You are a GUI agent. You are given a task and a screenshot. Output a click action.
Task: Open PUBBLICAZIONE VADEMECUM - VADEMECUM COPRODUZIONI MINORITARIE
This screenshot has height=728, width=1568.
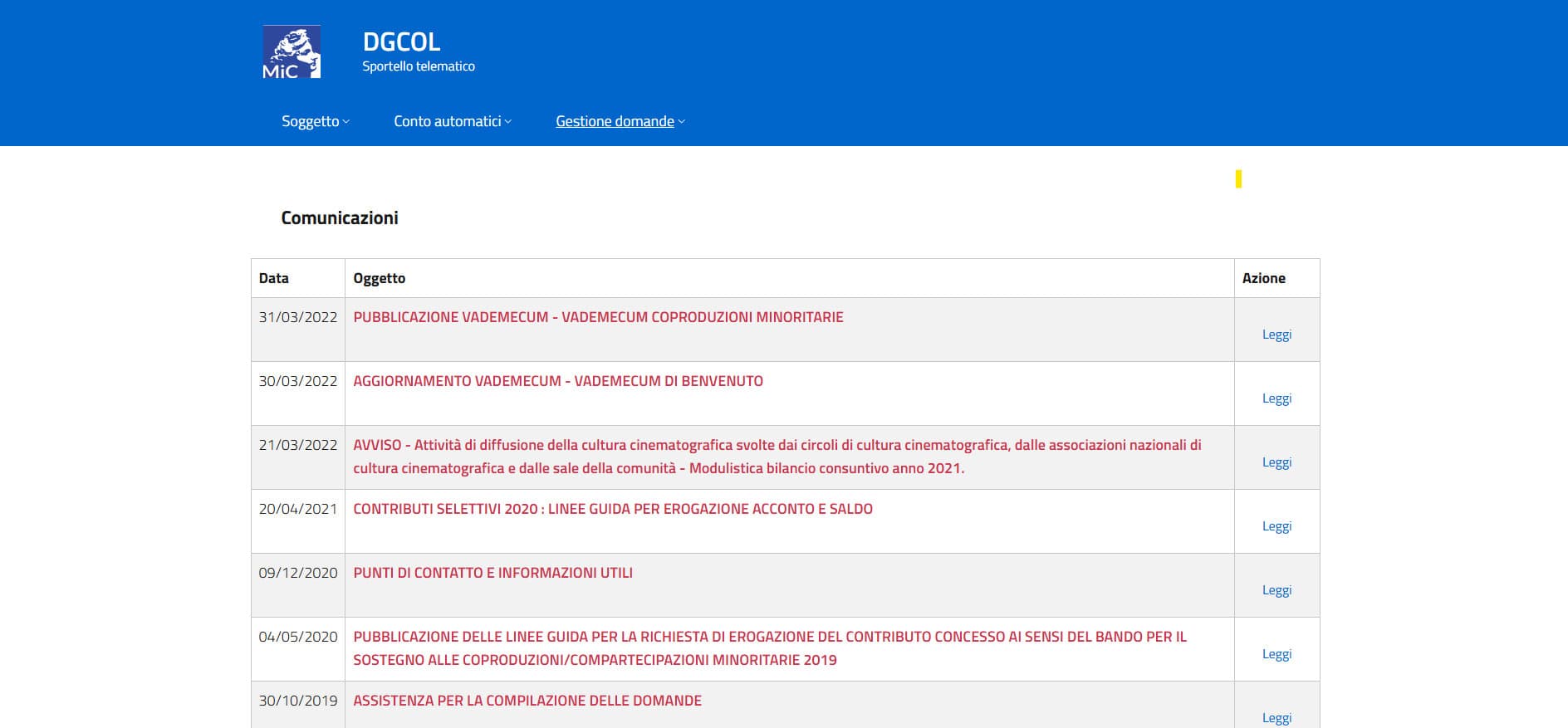tap(598, 317)
